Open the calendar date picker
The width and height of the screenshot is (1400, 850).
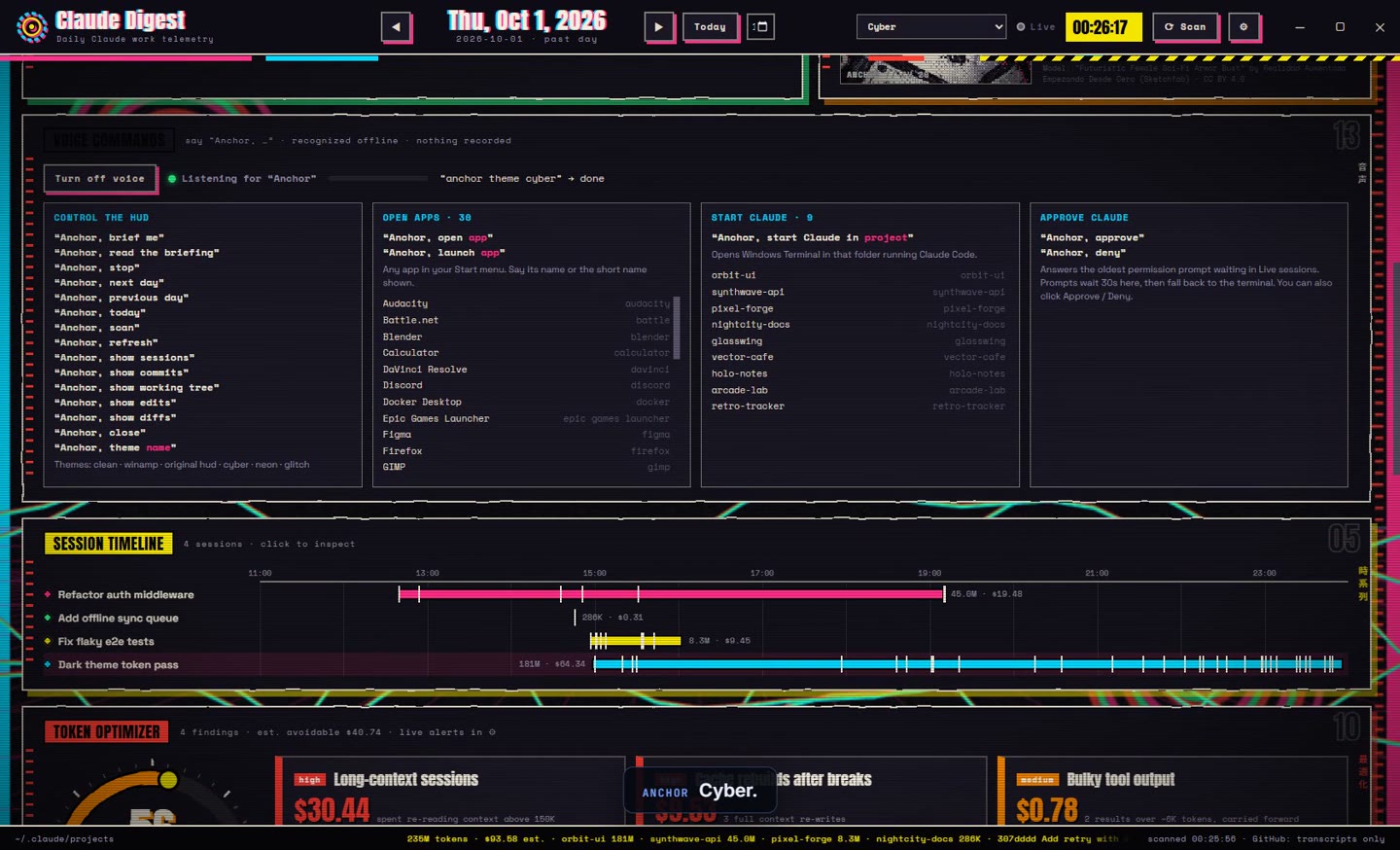coord(761,27)
